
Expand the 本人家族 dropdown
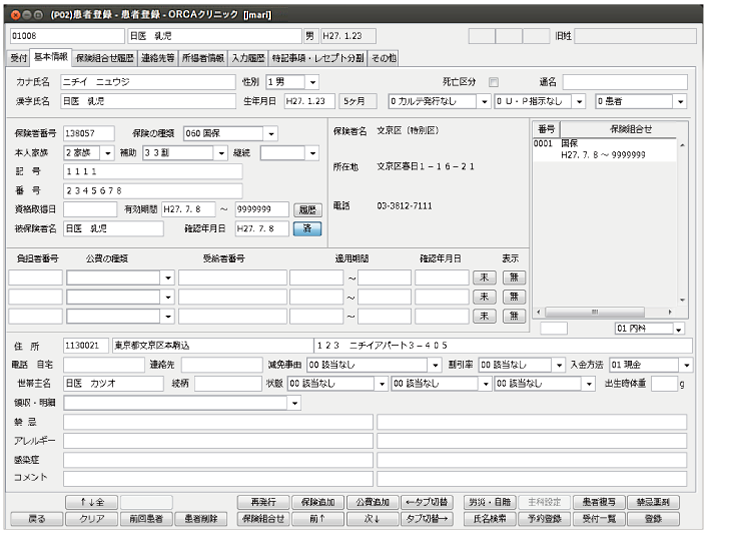pyautogui.click(x=108, y=153)
